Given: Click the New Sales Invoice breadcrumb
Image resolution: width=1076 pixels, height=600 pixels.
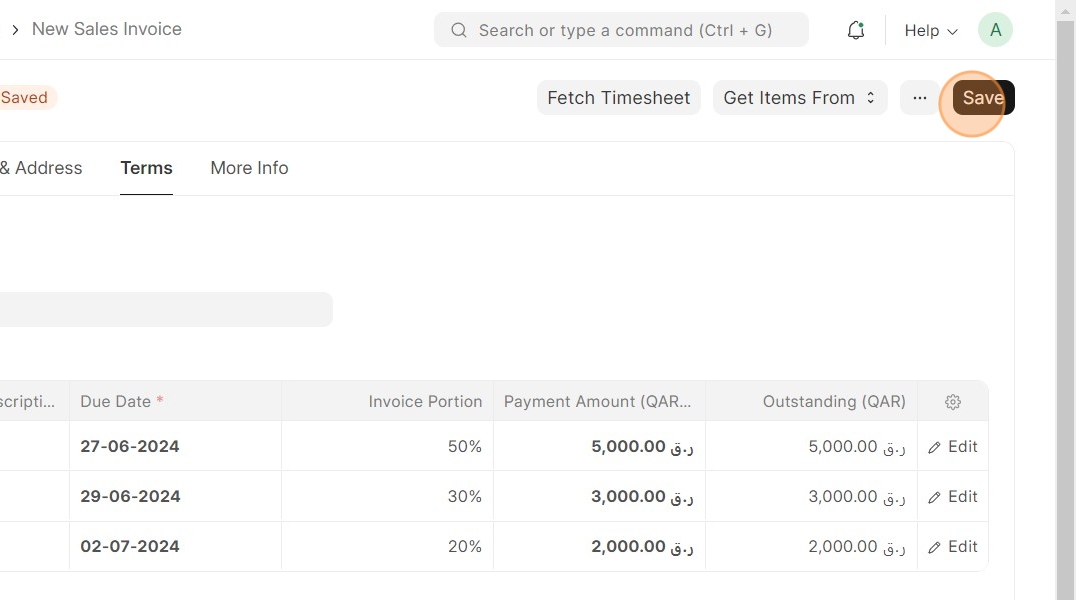Looking at the screenshot, I should click(x=107, y=29).
